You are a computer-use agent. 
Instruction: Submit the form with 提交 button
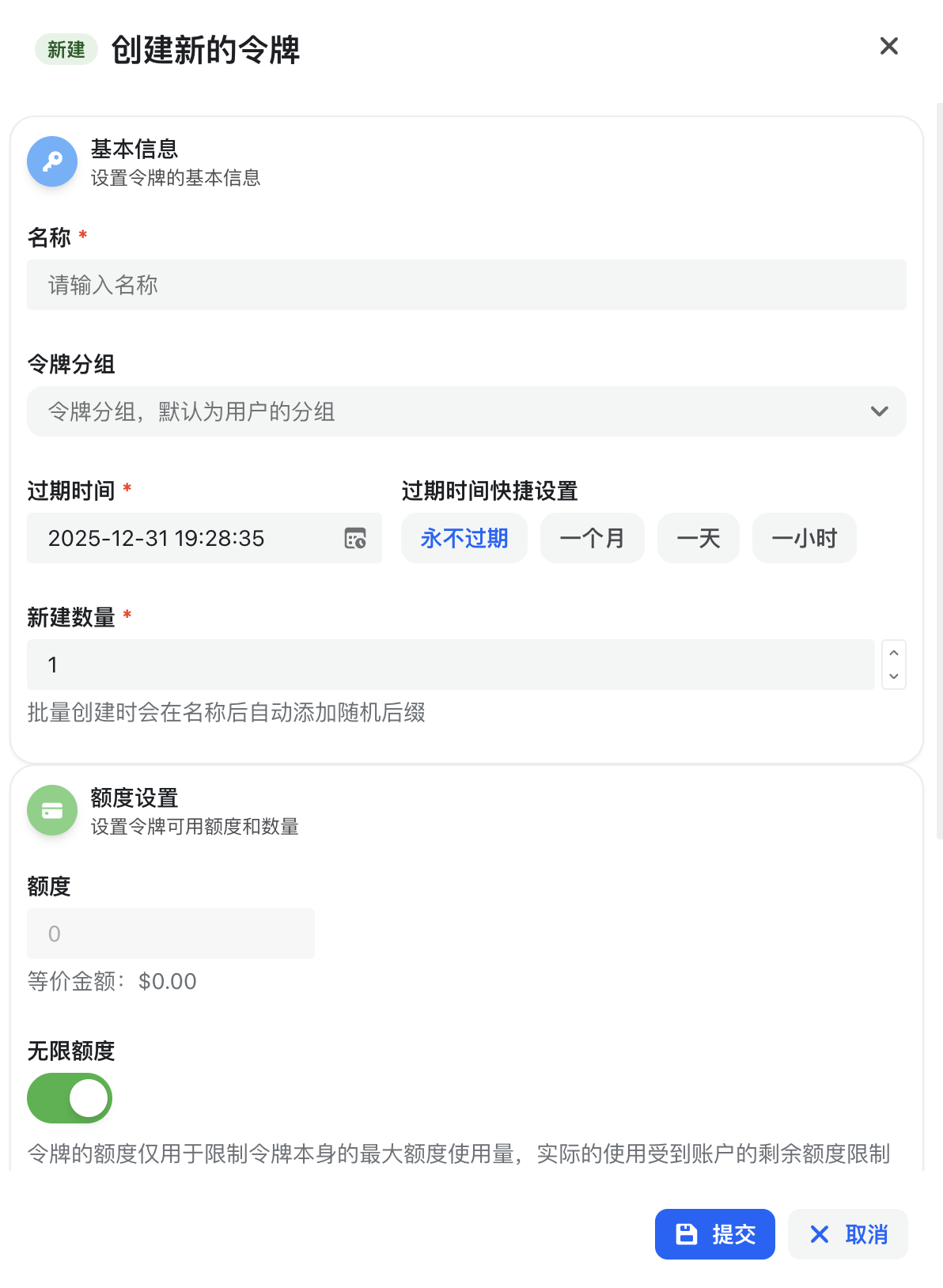(x=714, y=1234)
